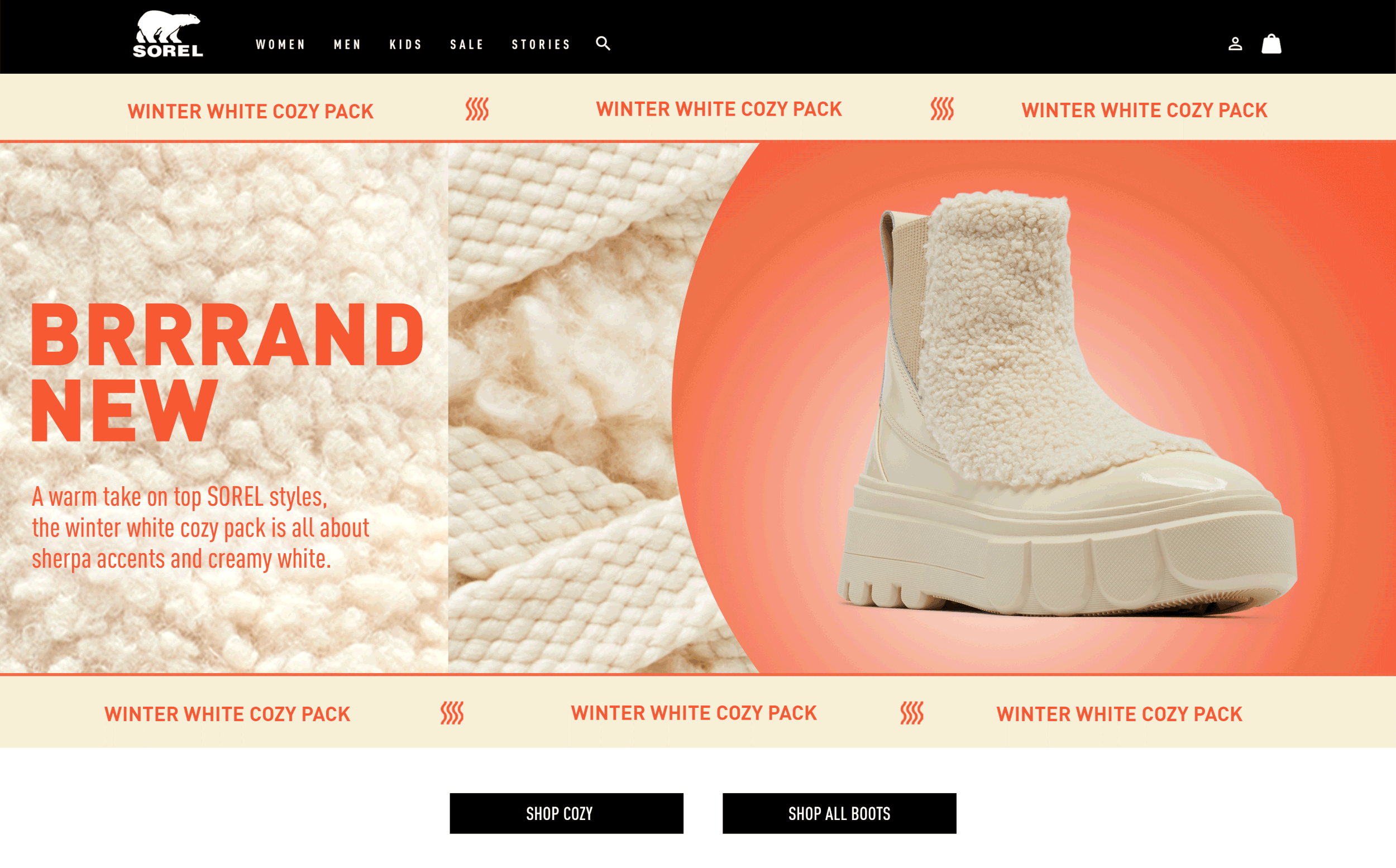This screenshot has height=868, width=1396.
Task: Open the MEN menu
Action: (x=347, y=45)
